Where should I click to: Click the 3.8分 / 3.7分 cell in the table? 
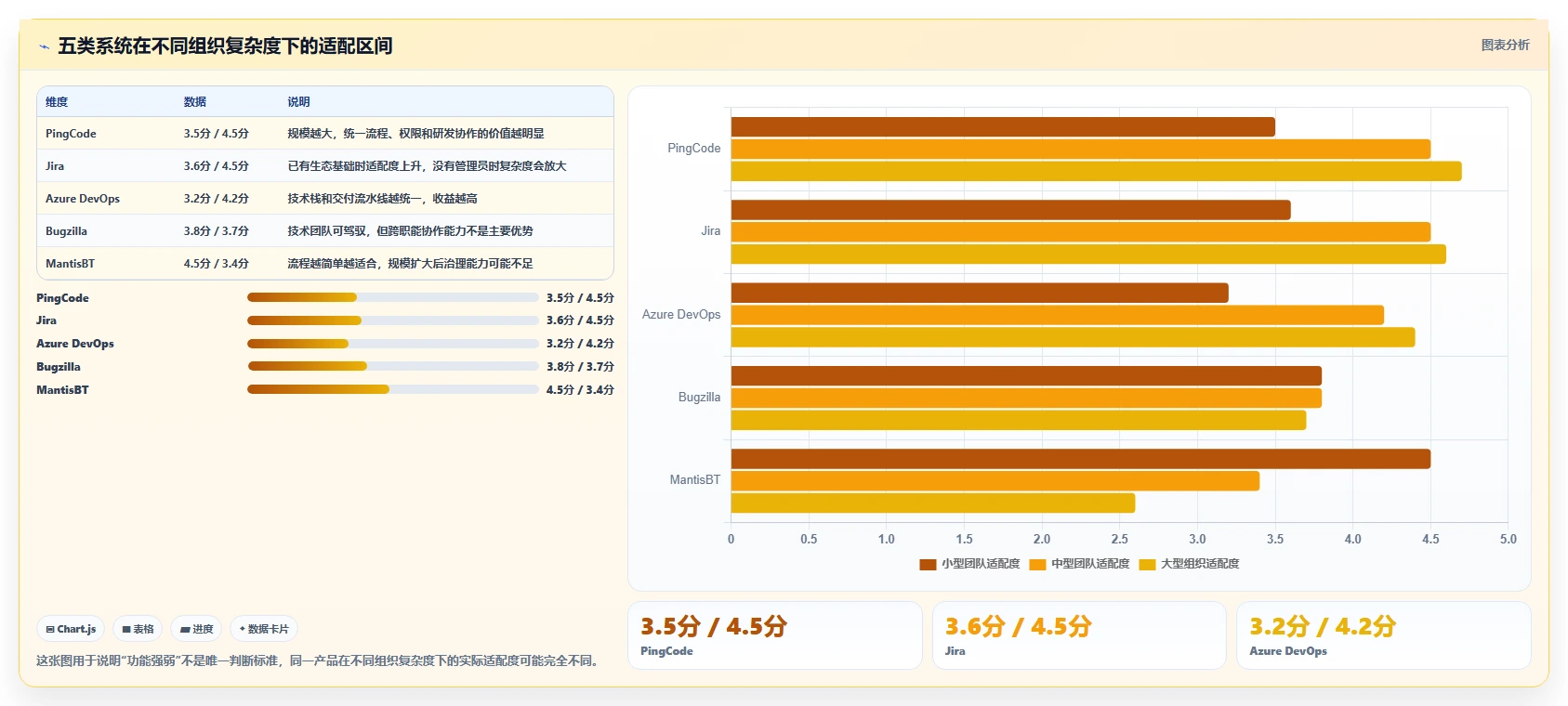click(216, 231)
